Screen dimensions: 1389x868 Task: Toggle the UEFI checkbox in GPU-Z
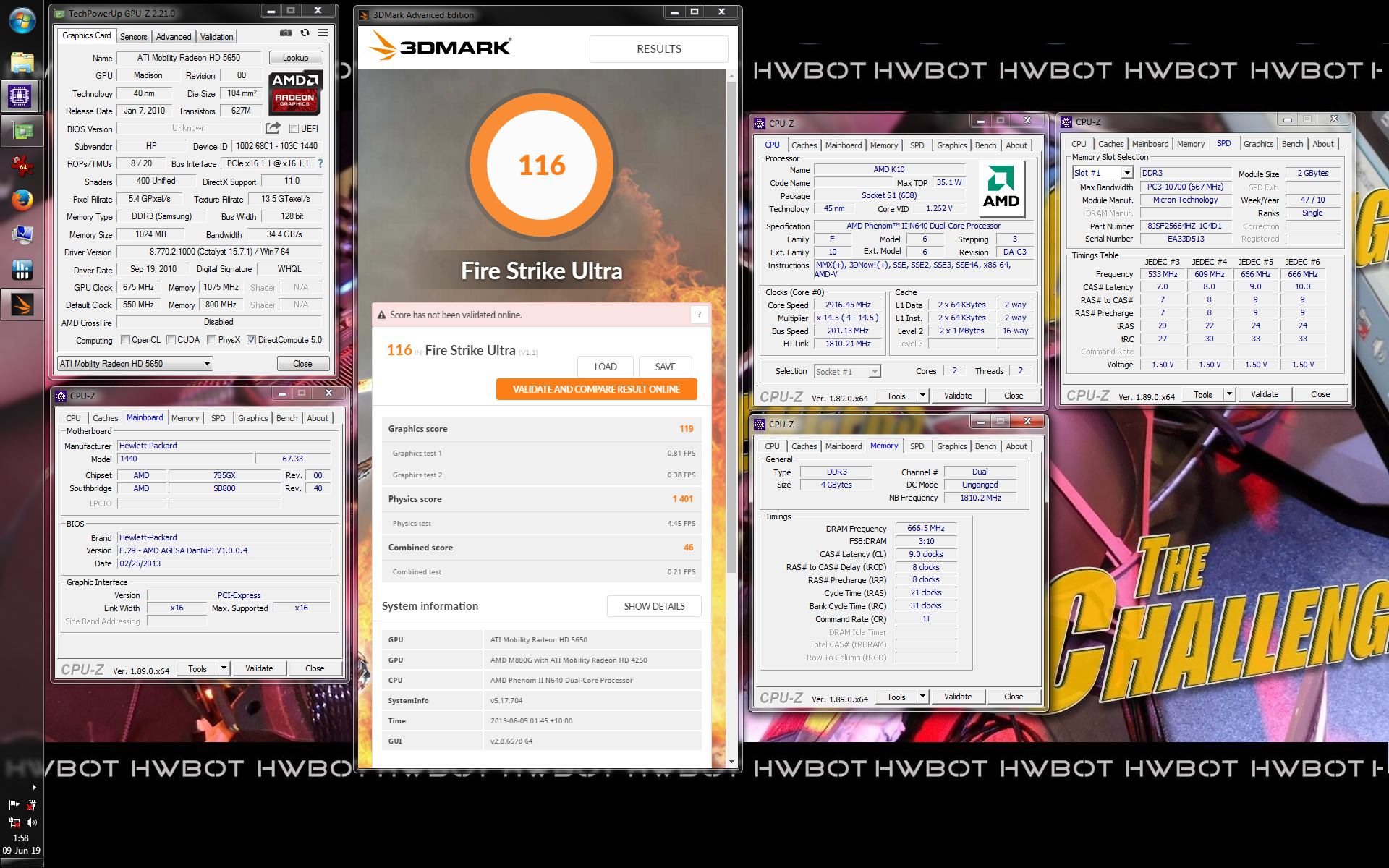click(x=294, y=129)
